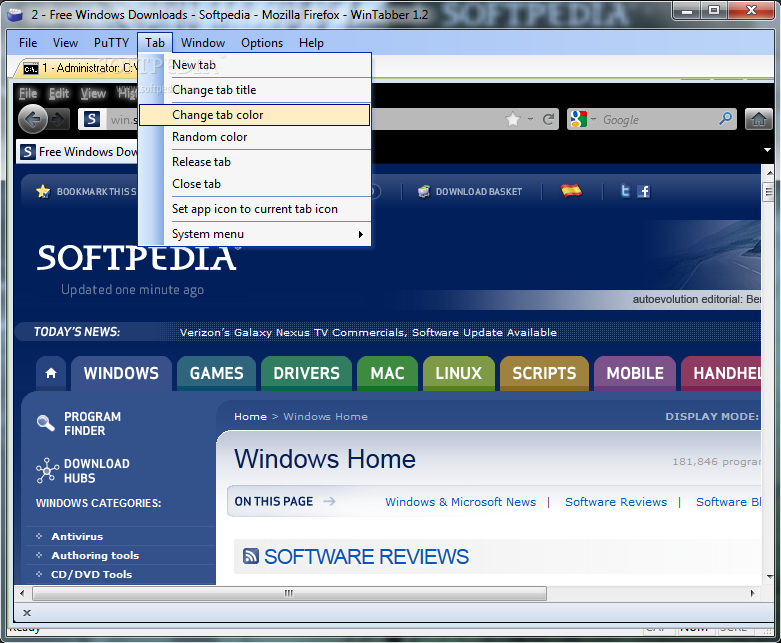Click the Program Finder magnifier icon

pos(45,423)
